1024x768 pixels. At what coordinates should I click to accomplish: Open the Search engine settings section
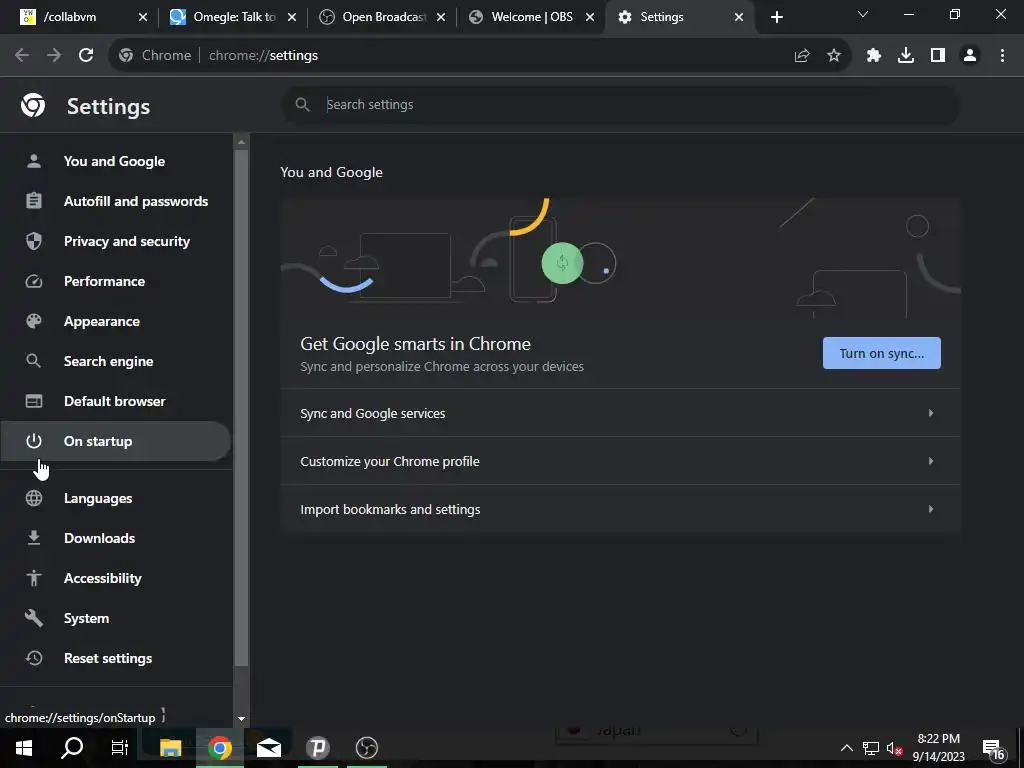pos(115,361)
